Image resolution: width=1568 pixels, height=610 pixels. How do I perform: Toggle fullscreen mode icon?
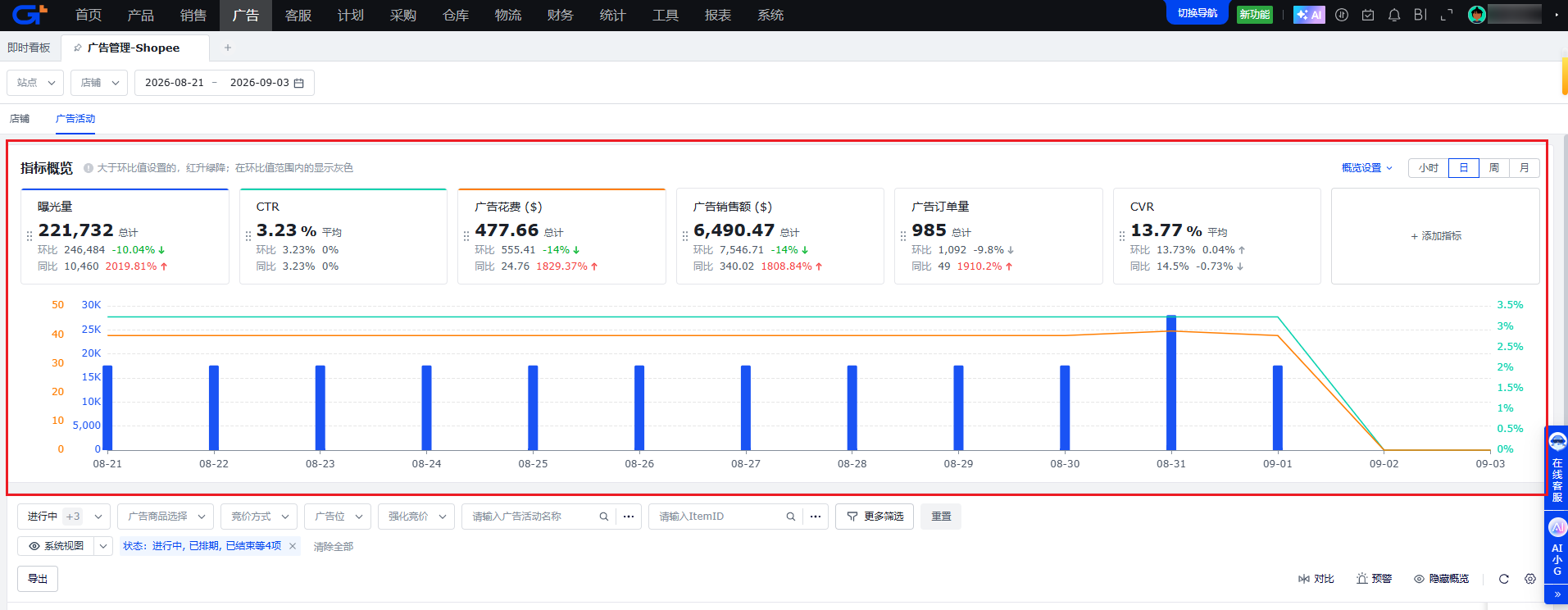[1447, 15]
